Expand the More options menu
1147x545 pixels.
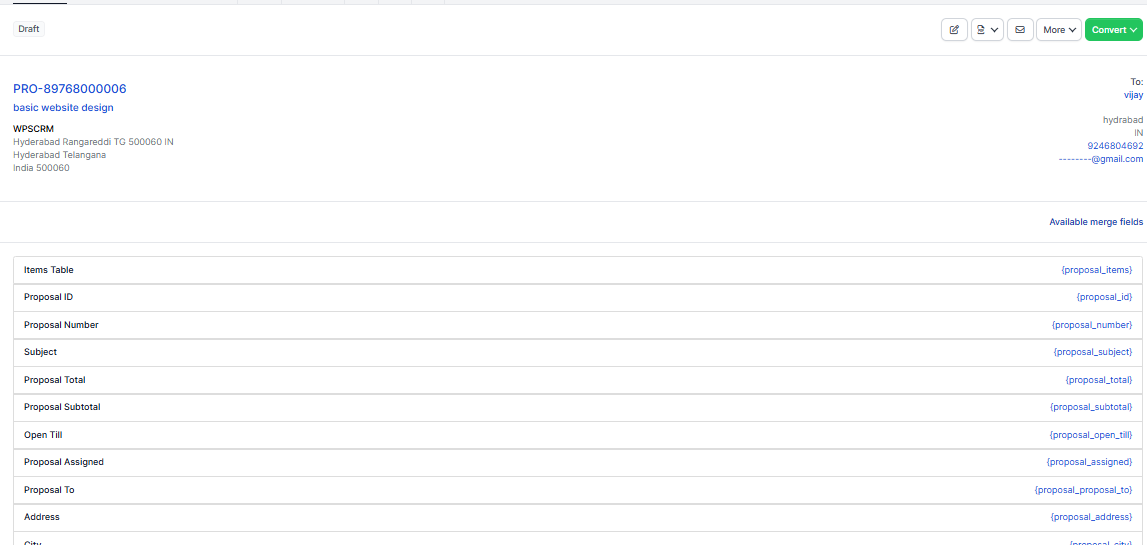pos(1059,30)
